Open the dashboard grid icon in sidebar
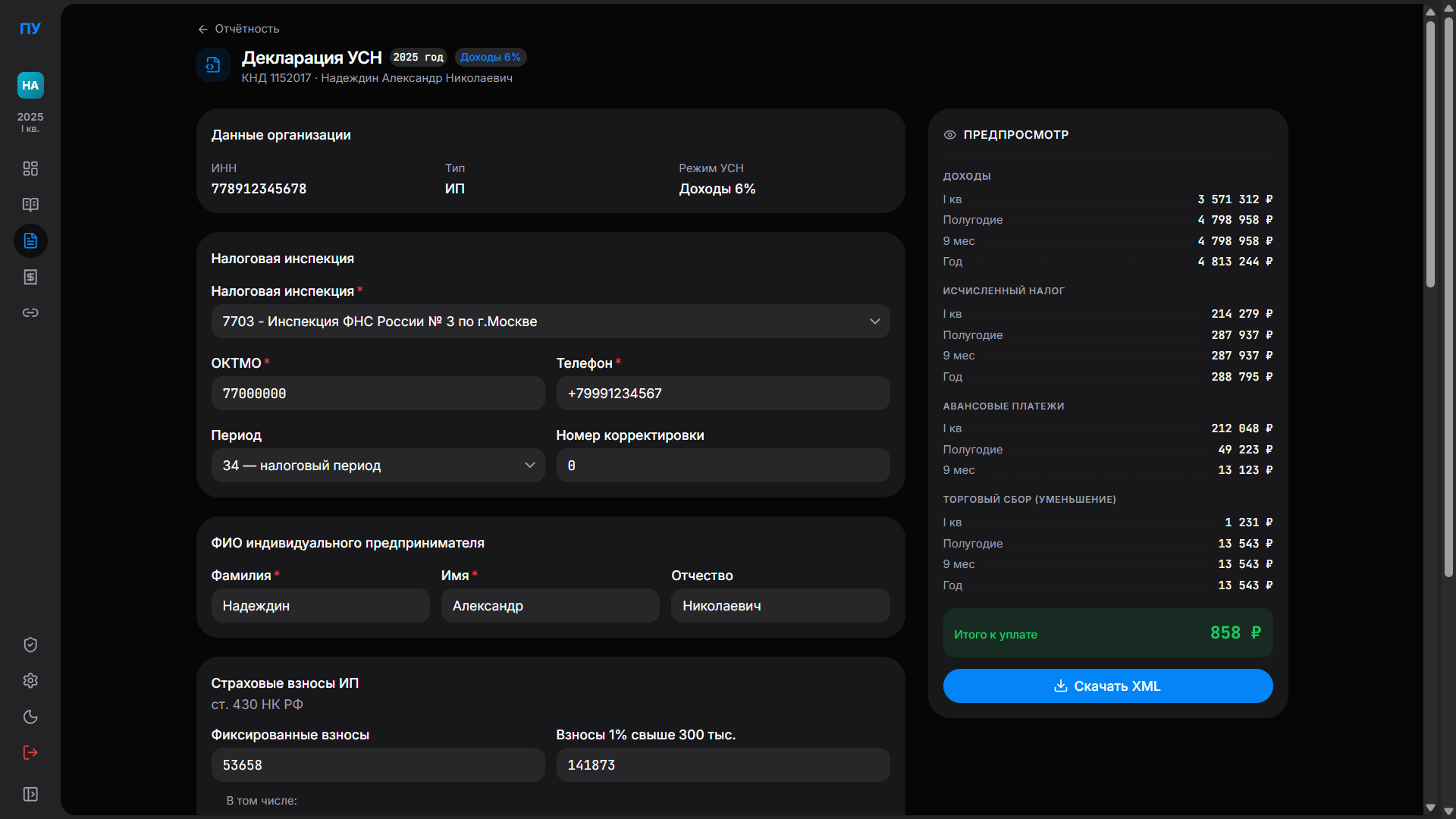1456x819 pixels. (30, 168)
